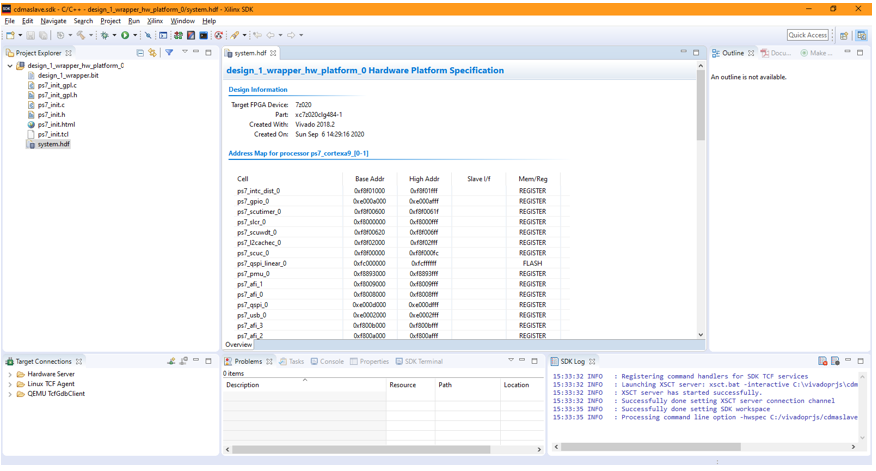Screen dimensions: 876x471
Task: Click the second SDK Log toolbar icon
Action: click(x=835, y=361)
